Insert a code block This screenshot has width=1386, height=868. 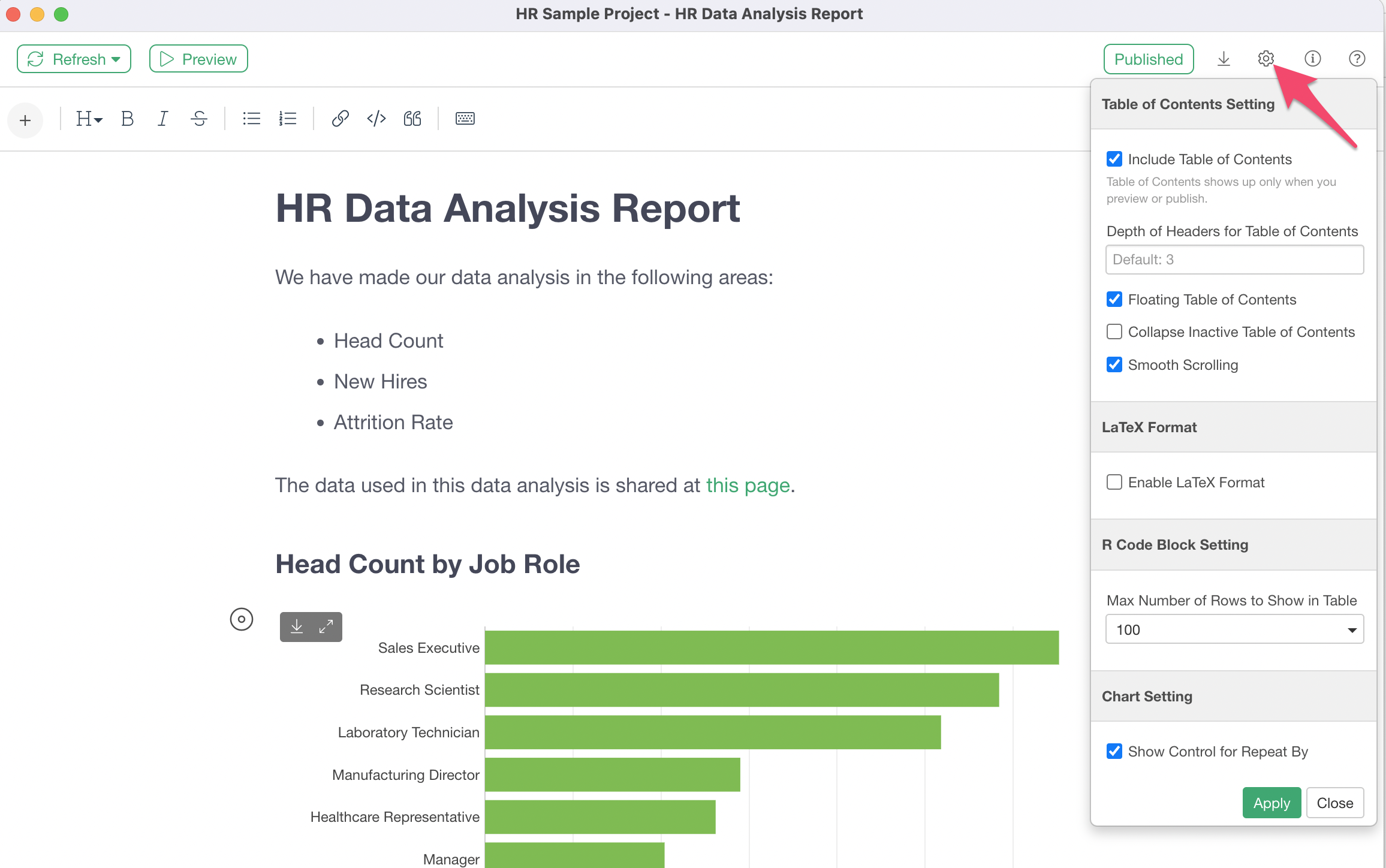(x=376, y=119)
